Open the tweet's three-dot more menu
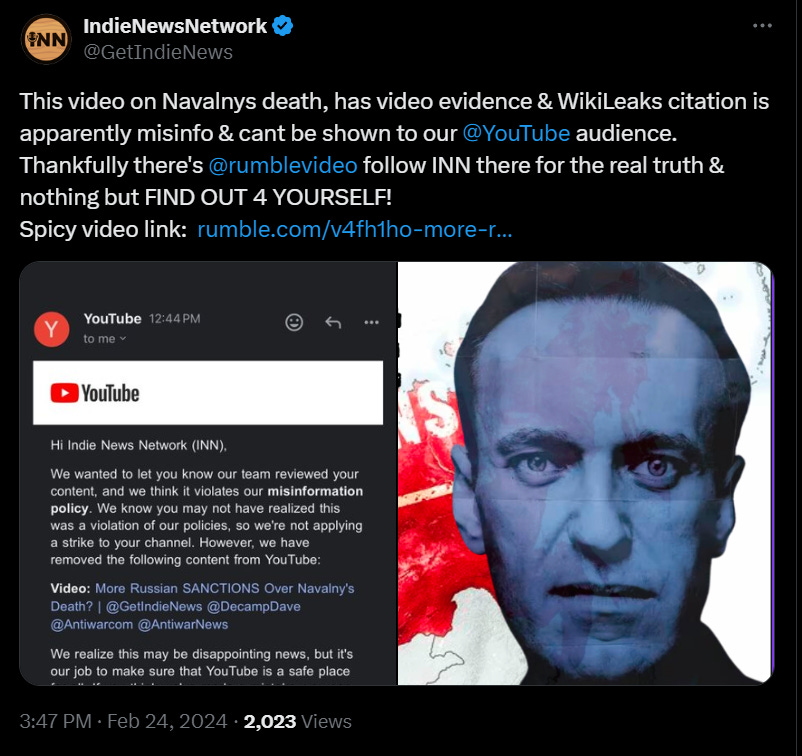 [x=762, y=26]
